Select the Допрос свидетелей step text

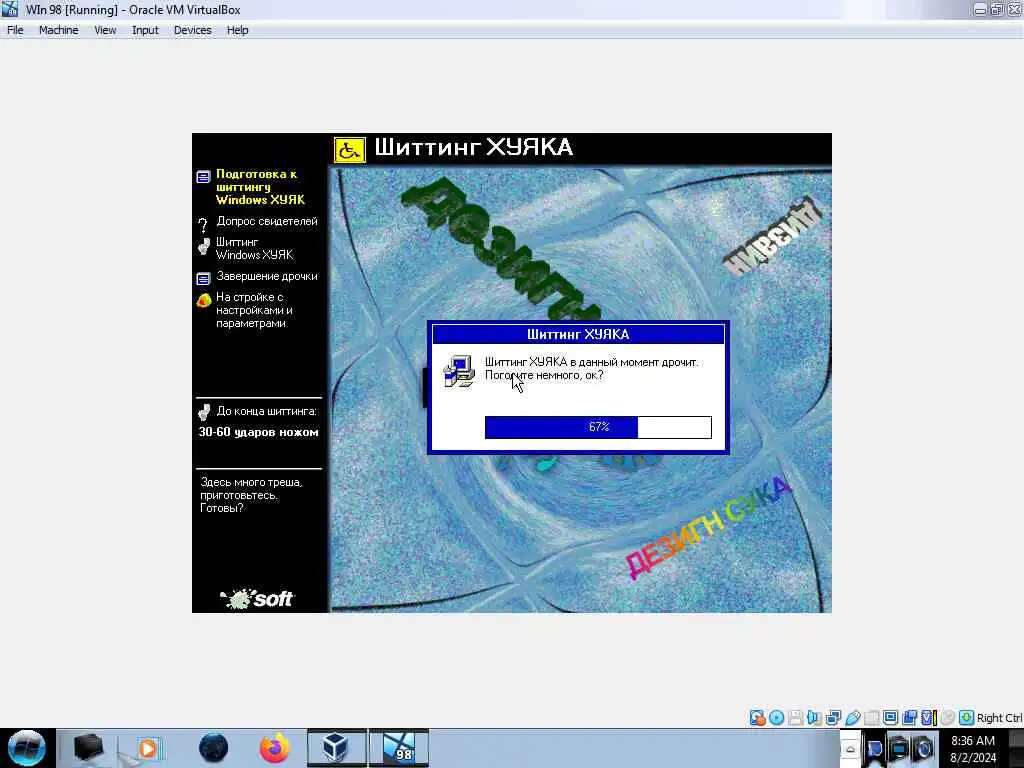tap(267, 221)
